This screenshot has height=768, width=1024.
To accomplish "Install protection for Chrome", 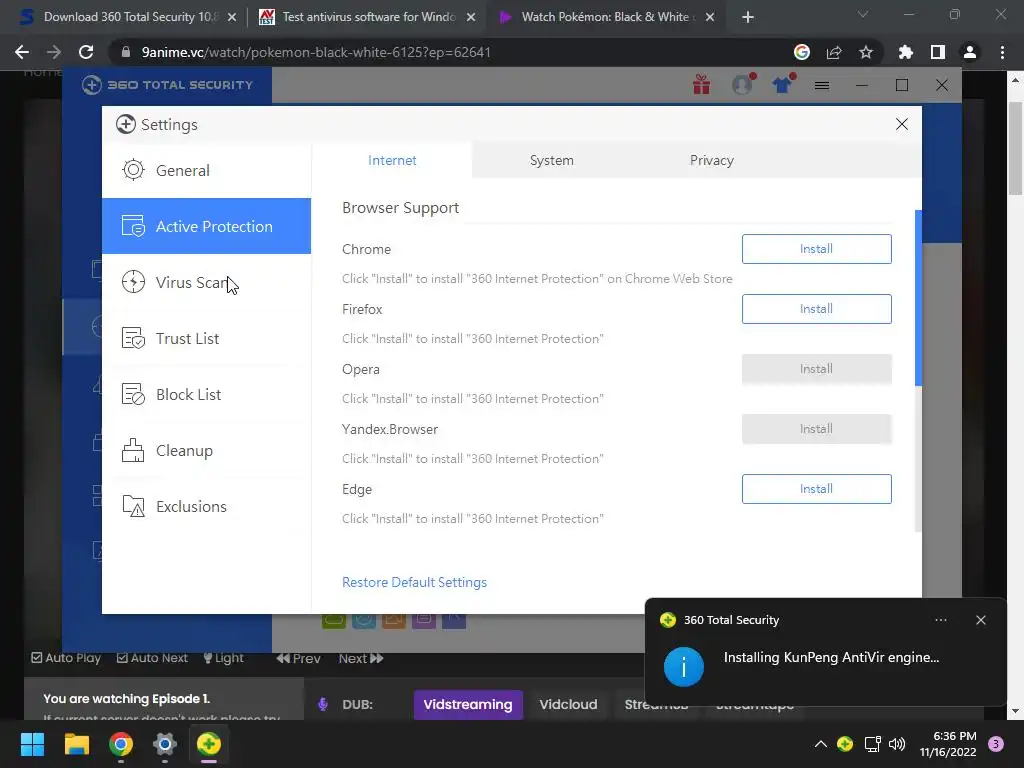I will pyautogui.click(x=816, y=249).
